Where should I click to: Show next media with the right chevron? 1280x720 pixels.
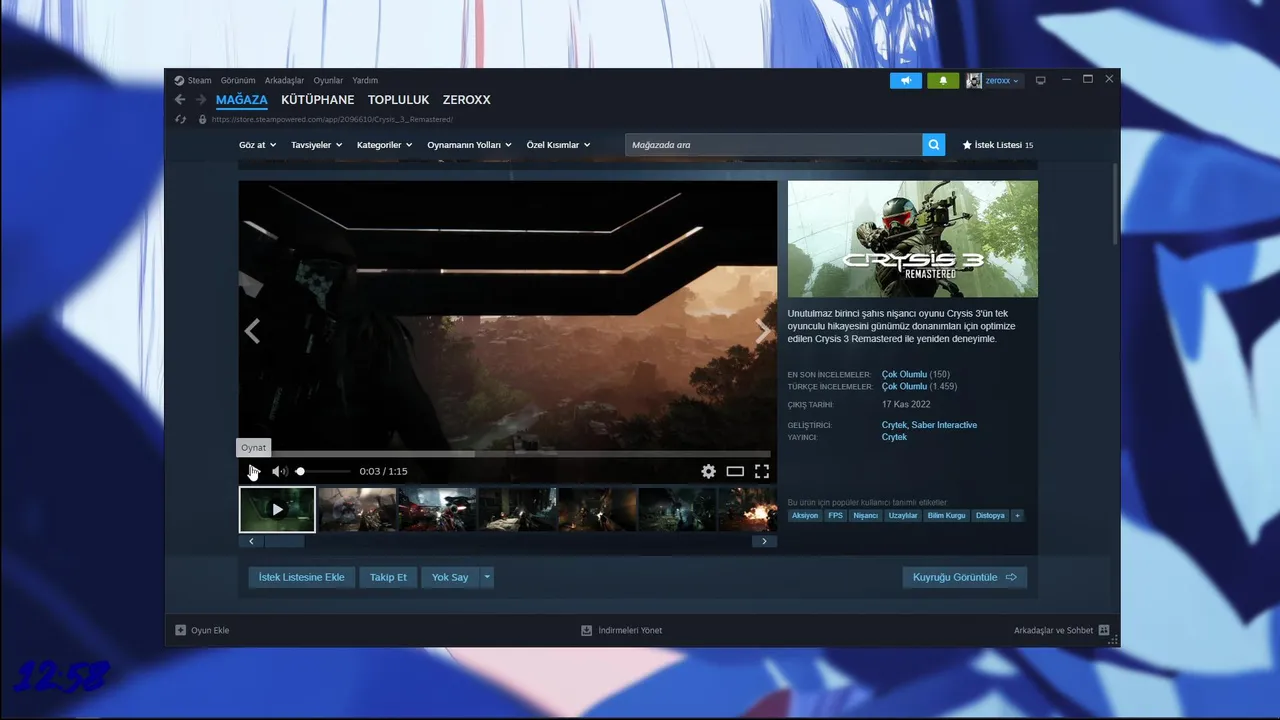(764, 331)
